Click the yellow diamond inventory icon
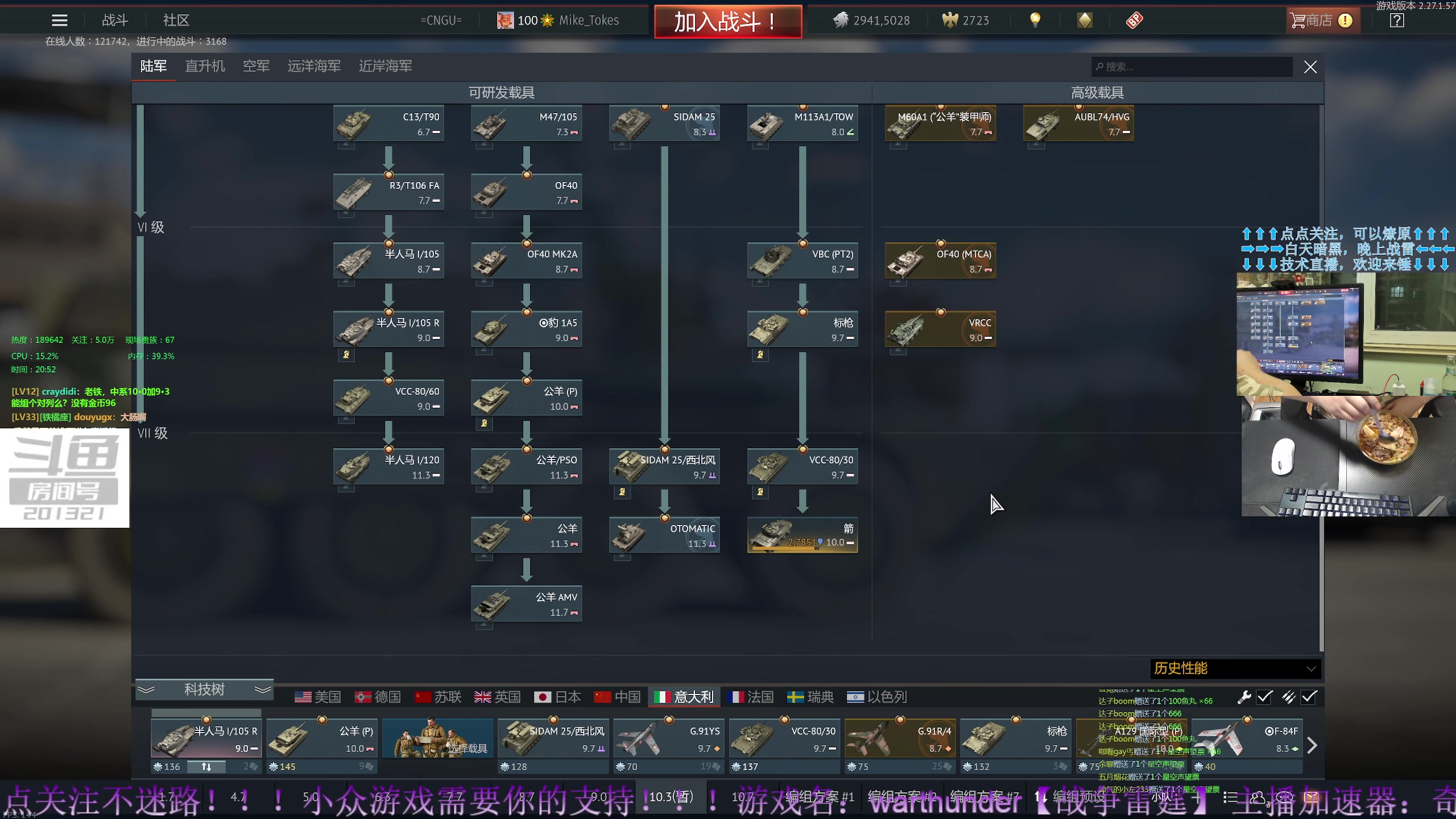Screen dimensions: 1456x819 [x=1085, y=20]
